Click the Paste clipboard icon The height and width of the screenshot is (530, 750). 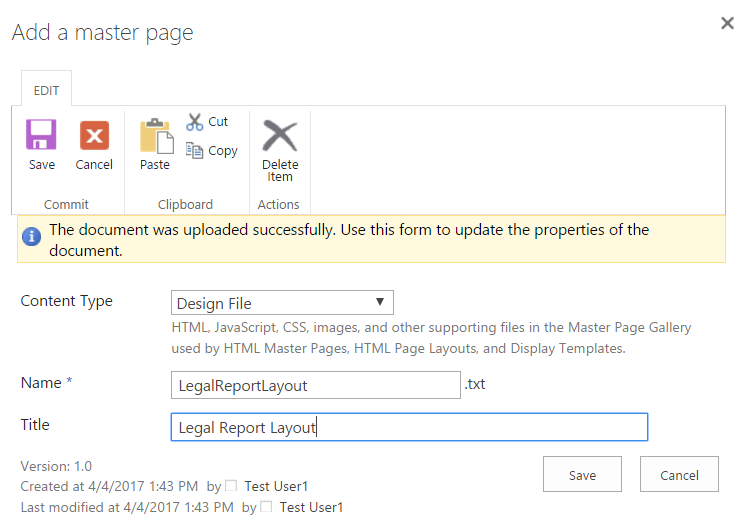pyautogui.click(x=155, y=135)
